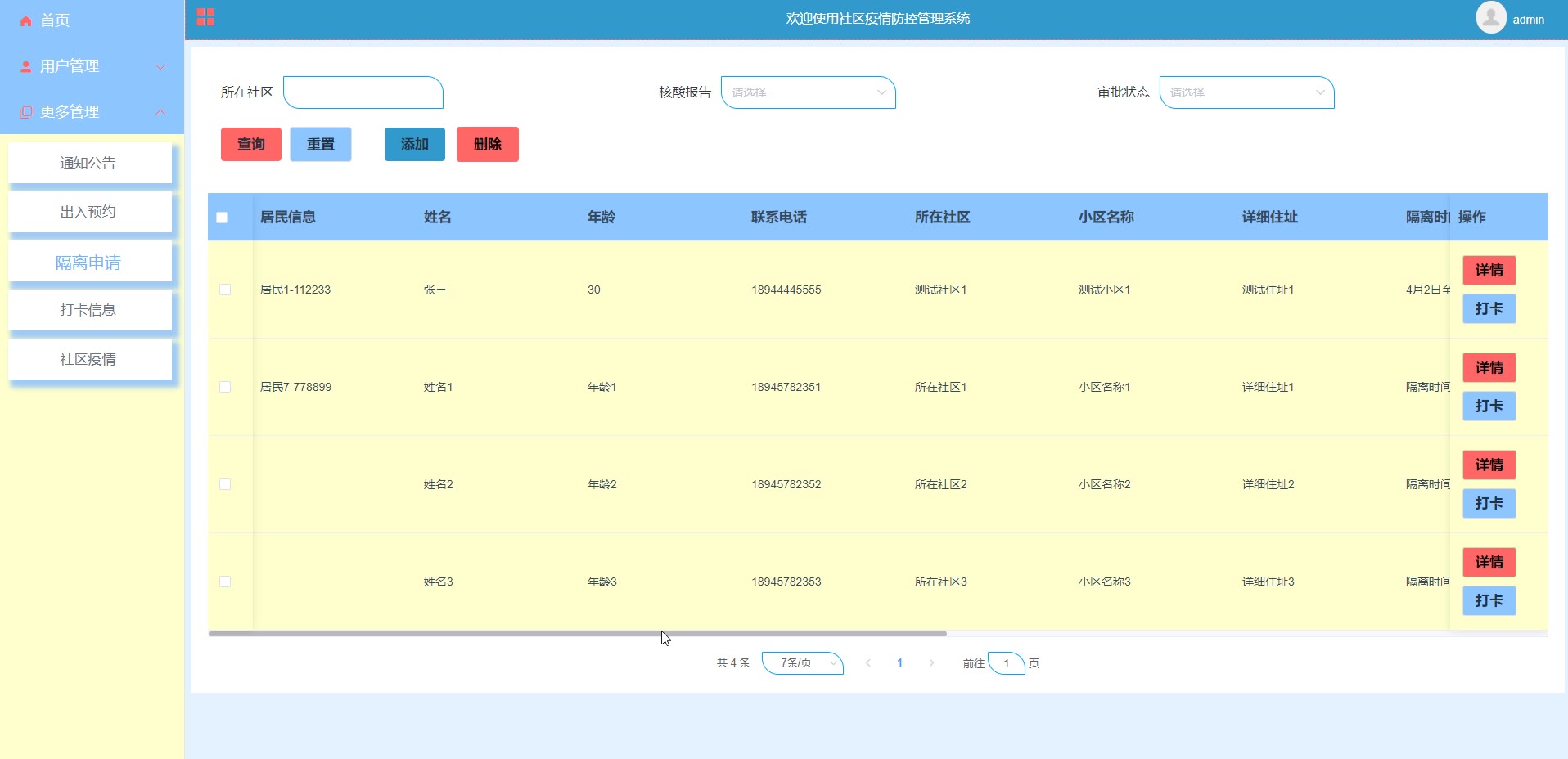Open the 通知公告 menu item
This screenshot has height=759, width=1568.
(x=88, y=164)
